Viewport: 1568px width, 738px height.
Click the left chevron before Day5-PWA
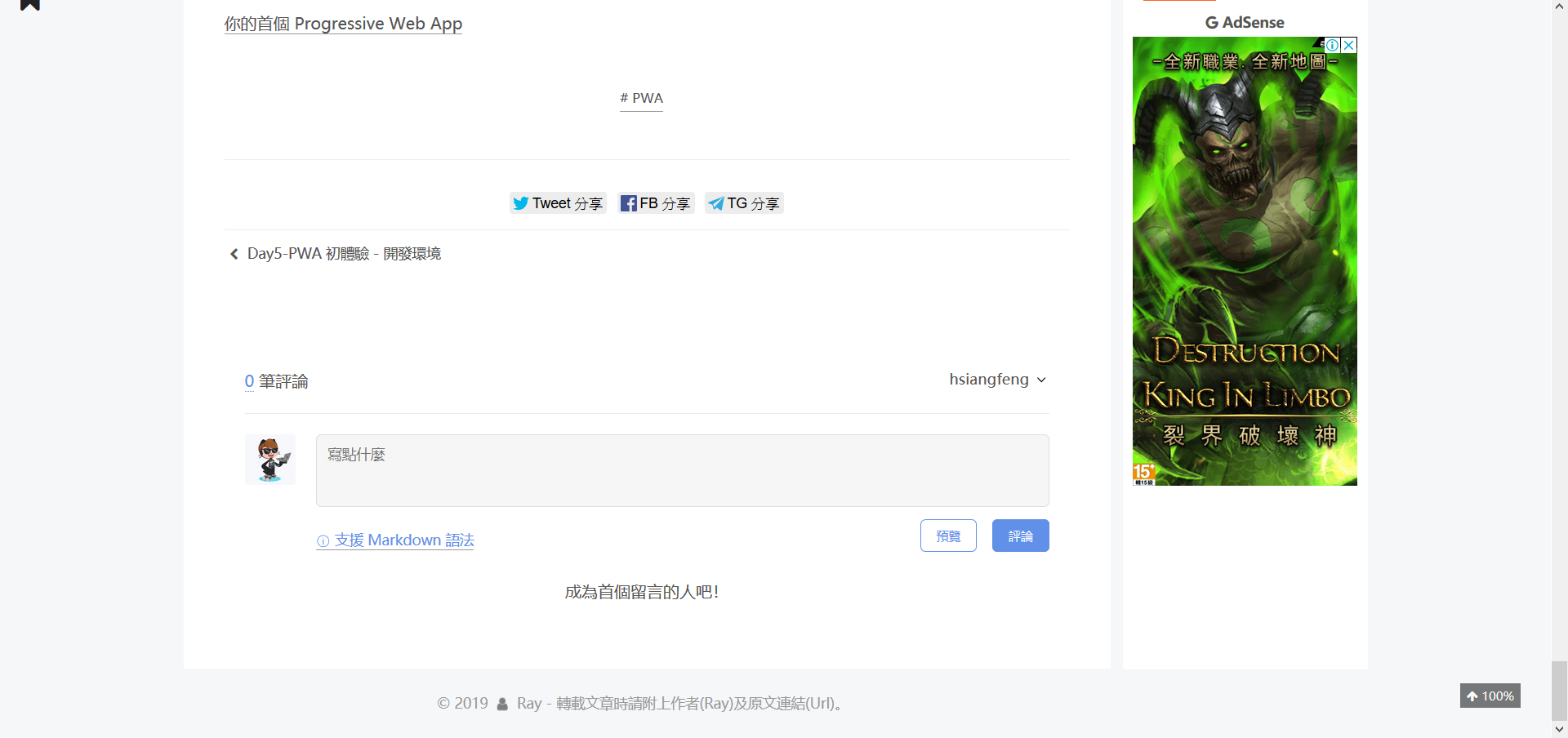pyautogui.click(x=234, y=254)
